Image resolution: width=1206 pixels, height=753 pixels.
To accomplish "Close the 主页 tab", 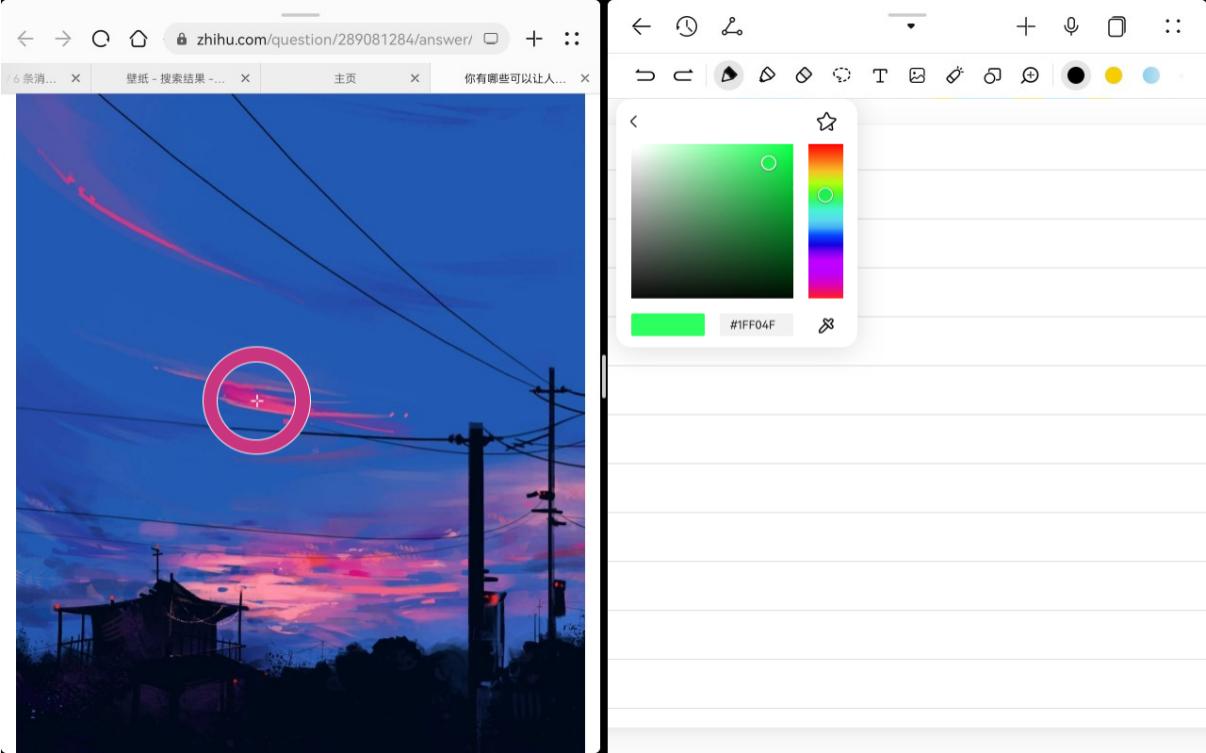I will (x=415, y=78).
